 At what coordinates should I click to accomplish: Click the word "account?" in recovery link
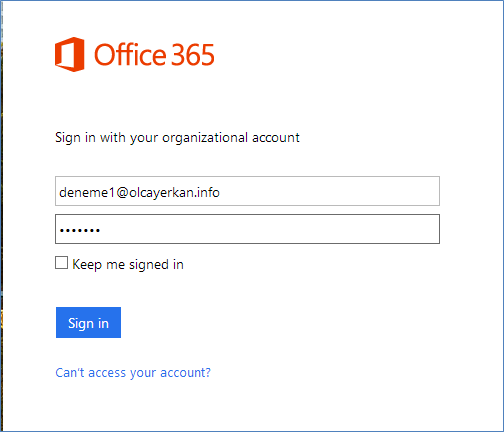click(185, 373)
